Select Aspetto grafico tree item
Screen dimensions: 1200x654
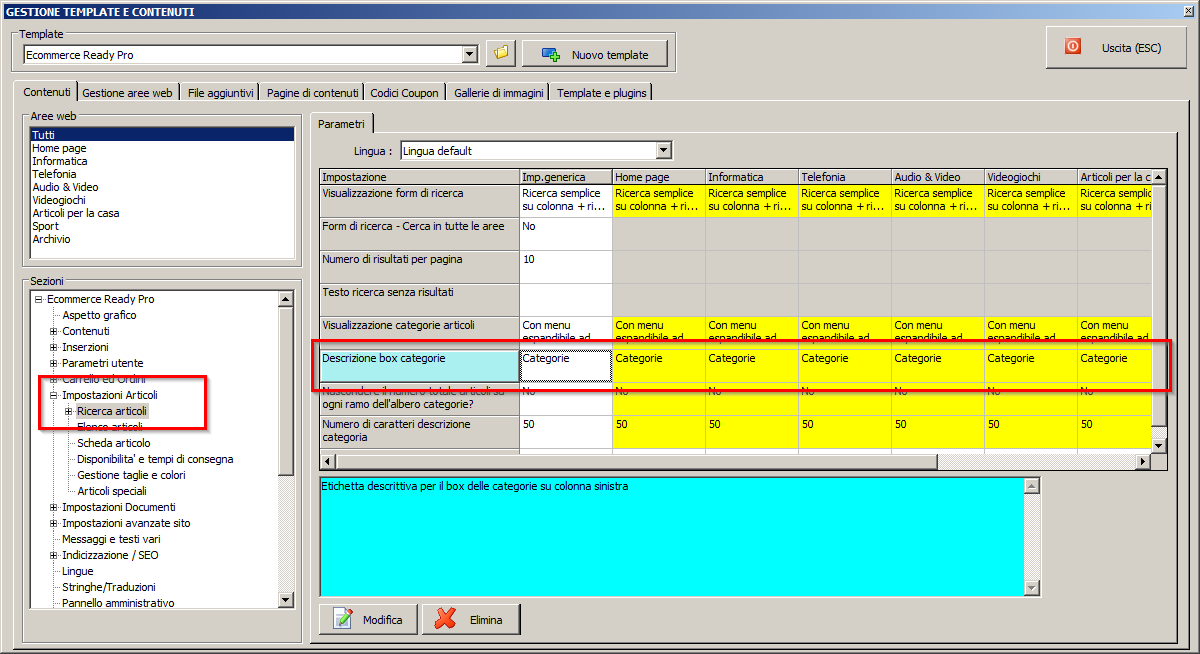click(99, 315)
